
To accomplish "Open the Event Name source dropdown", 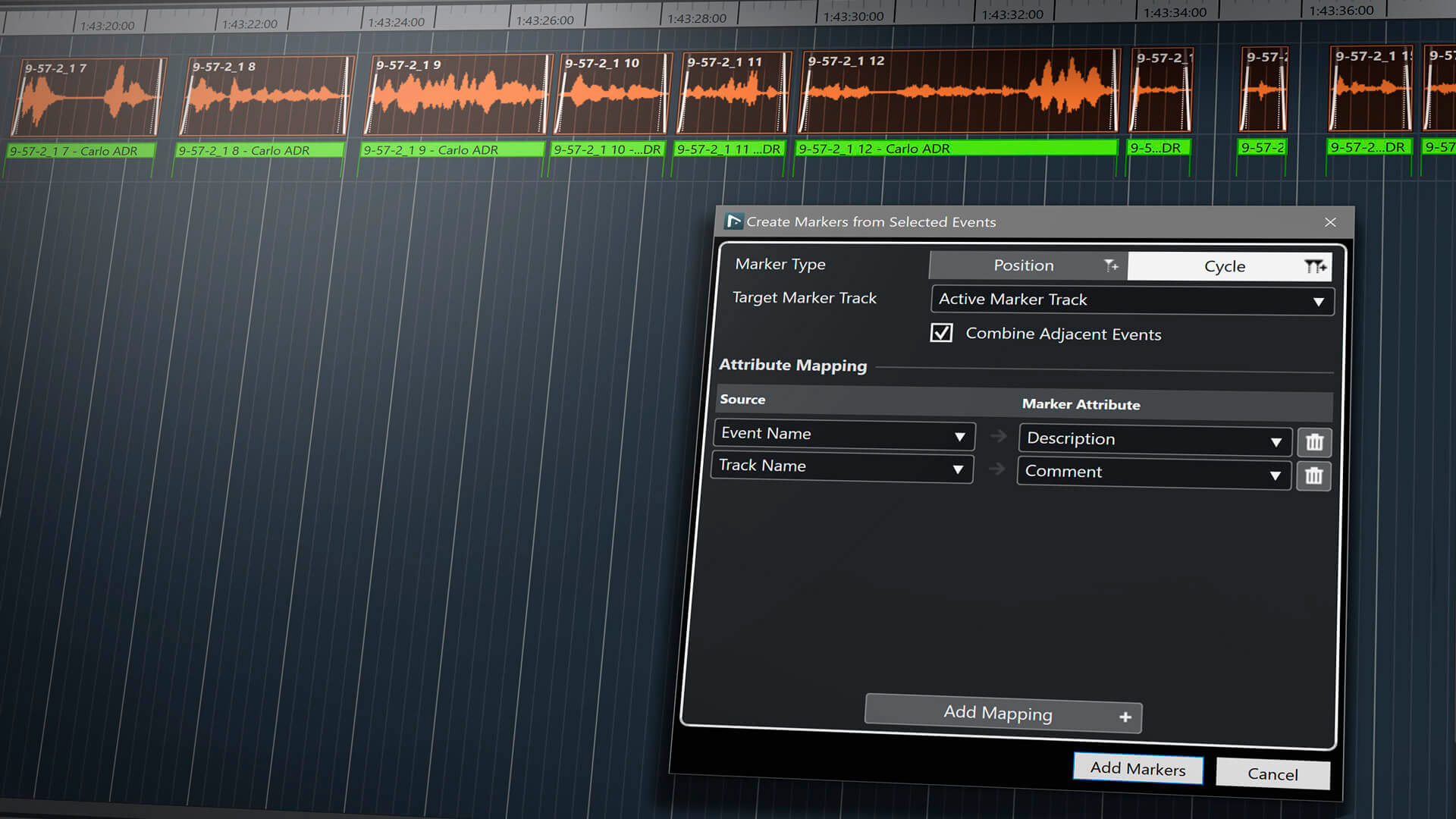I will [x=843, y=435].
